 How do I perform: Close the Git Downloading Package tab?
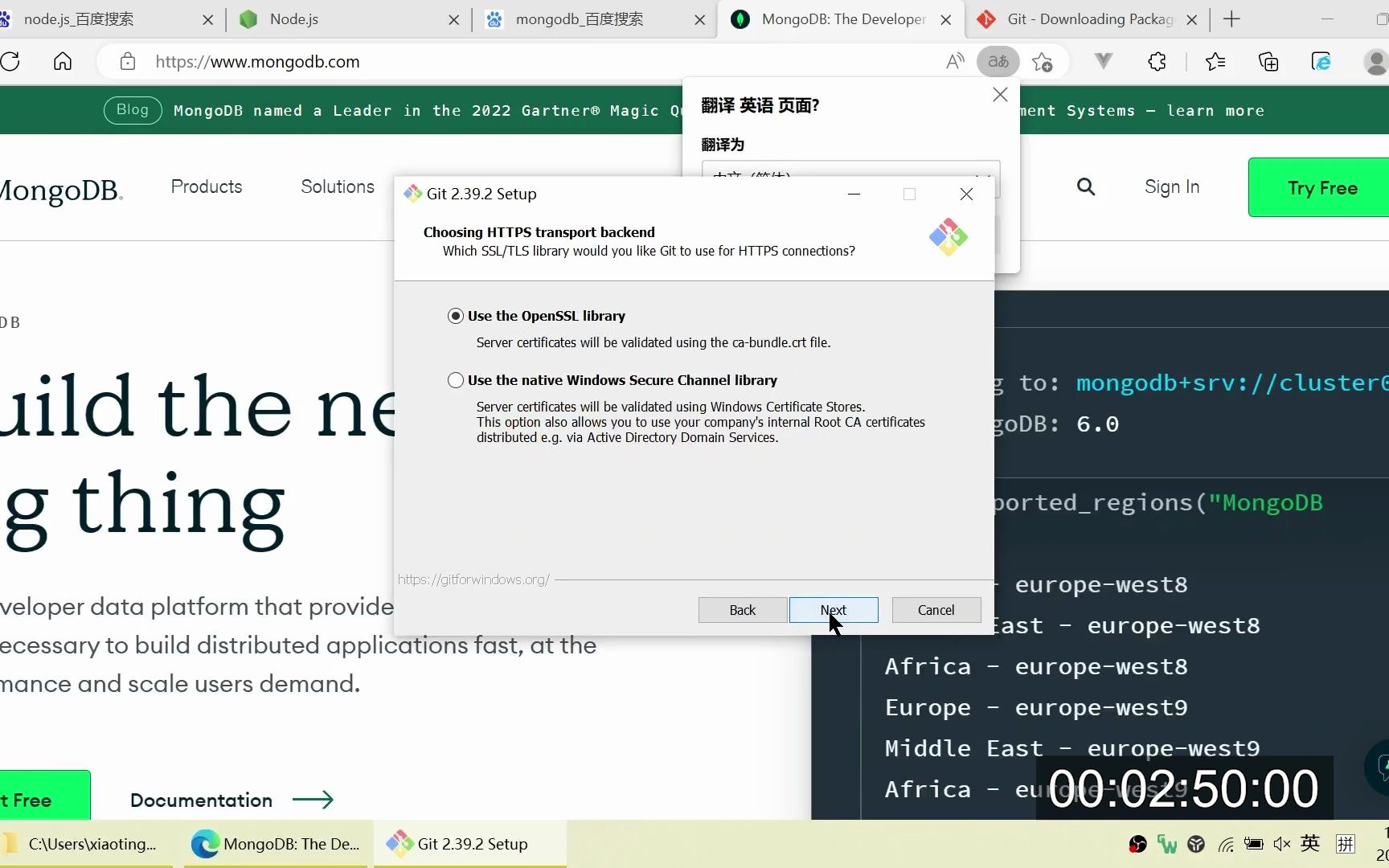[1192, 20]
